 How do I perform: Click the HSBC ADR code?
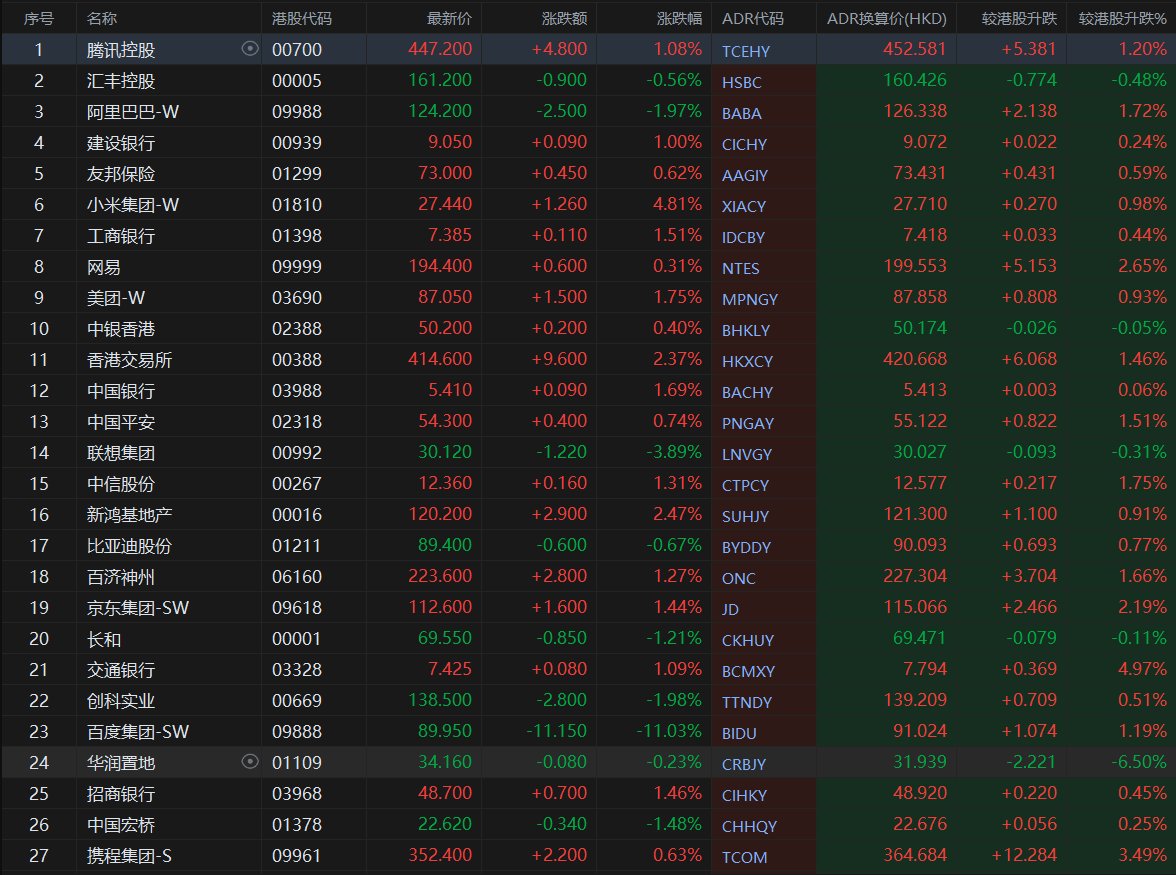click(742, 82)
